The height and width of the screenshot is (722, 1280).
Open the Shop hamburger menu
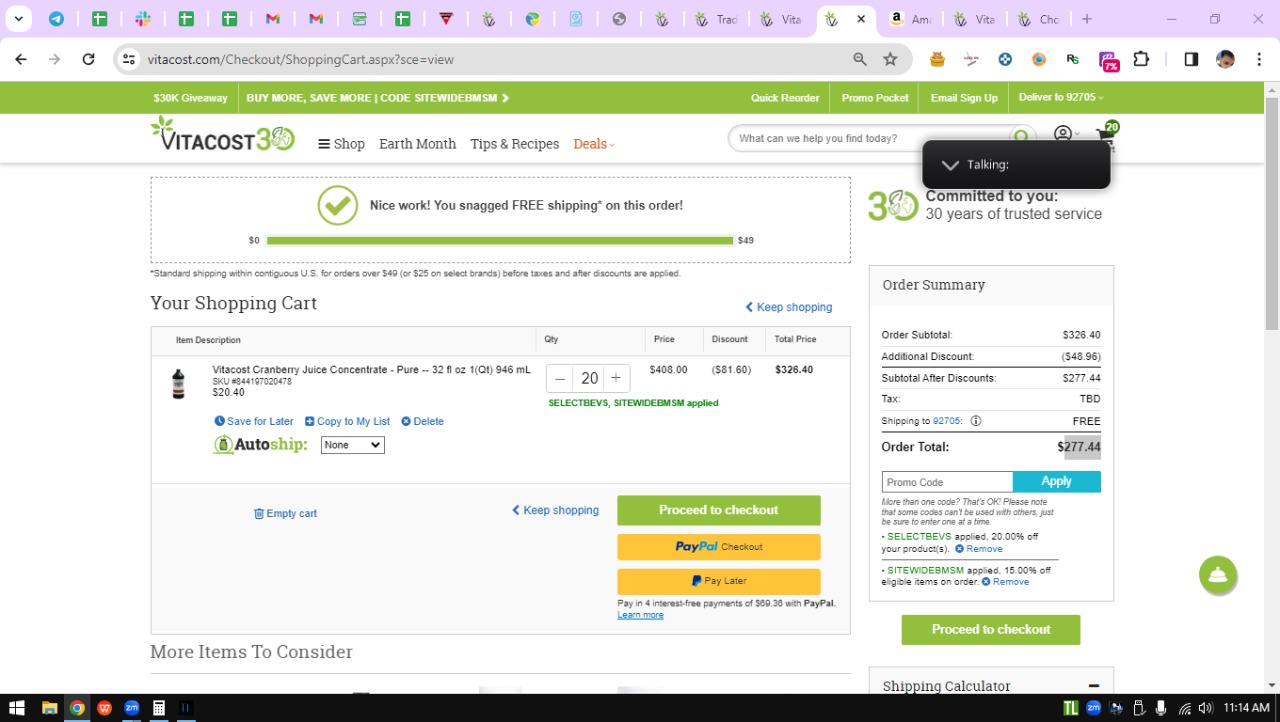click(341, 144)
